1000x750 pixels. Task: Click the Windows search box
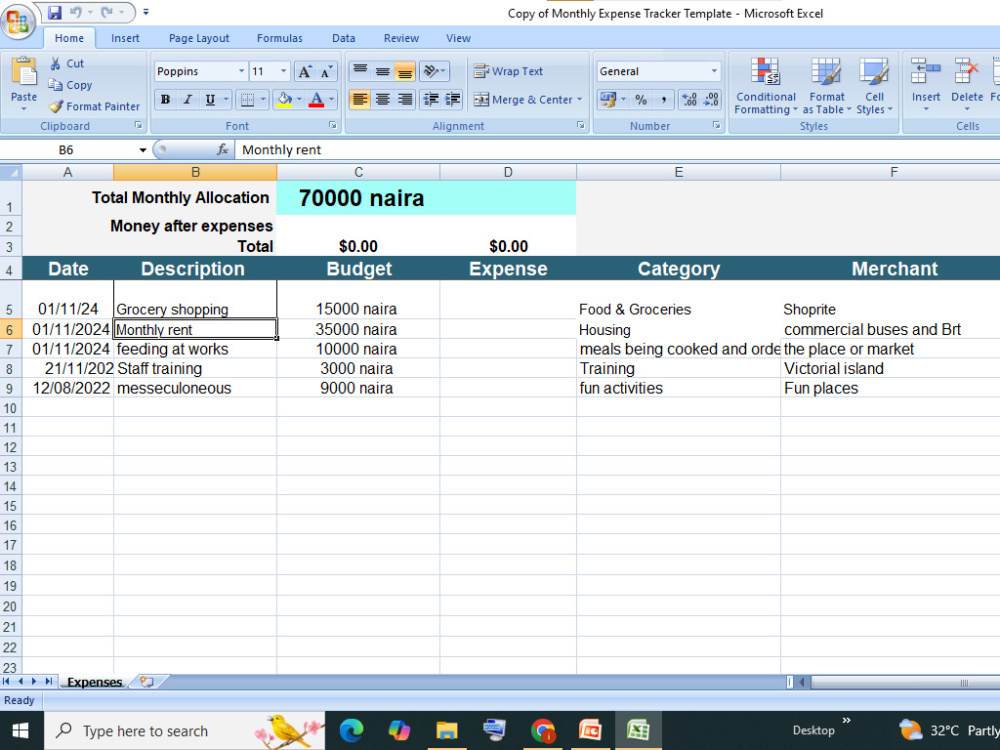(x=184, y=731)
